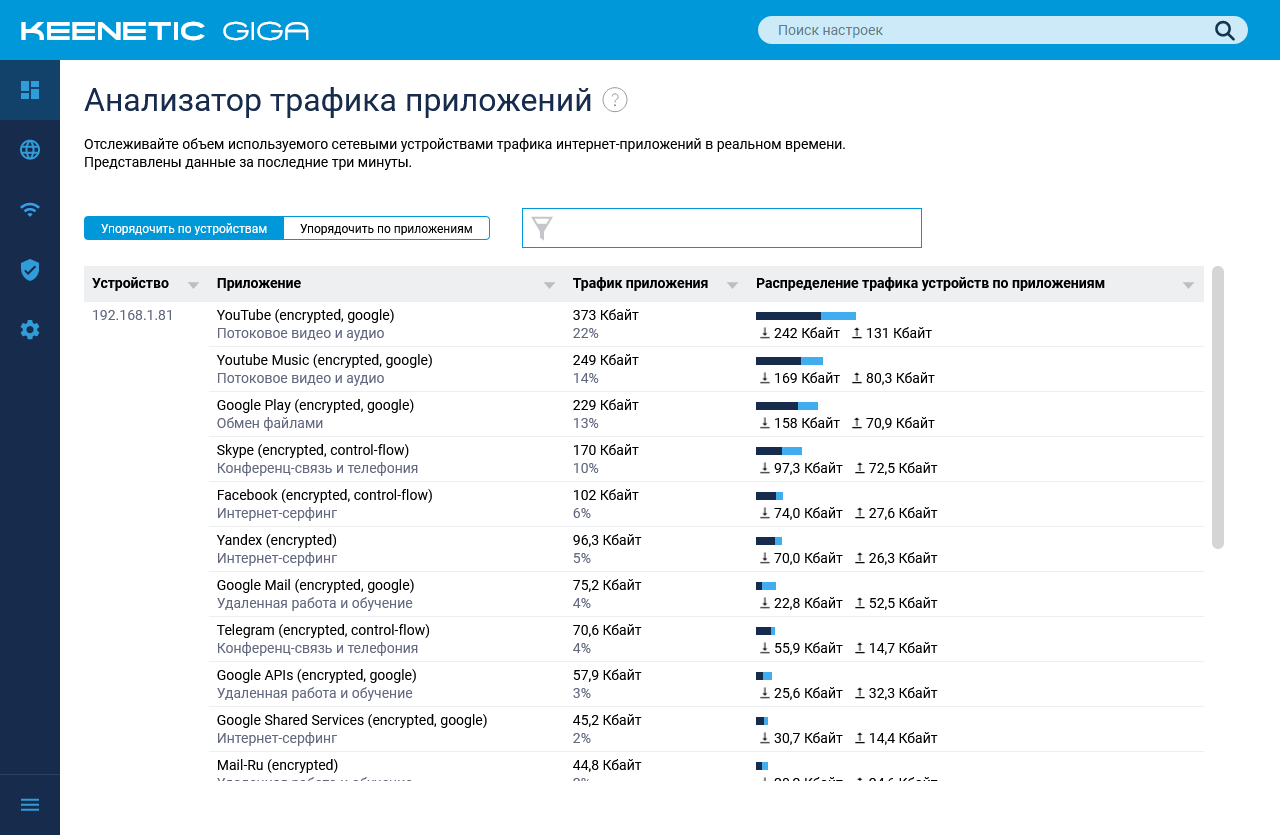Click the '229 Кбайт' traffic value
1280x835 pixels.
pos(606,405)
